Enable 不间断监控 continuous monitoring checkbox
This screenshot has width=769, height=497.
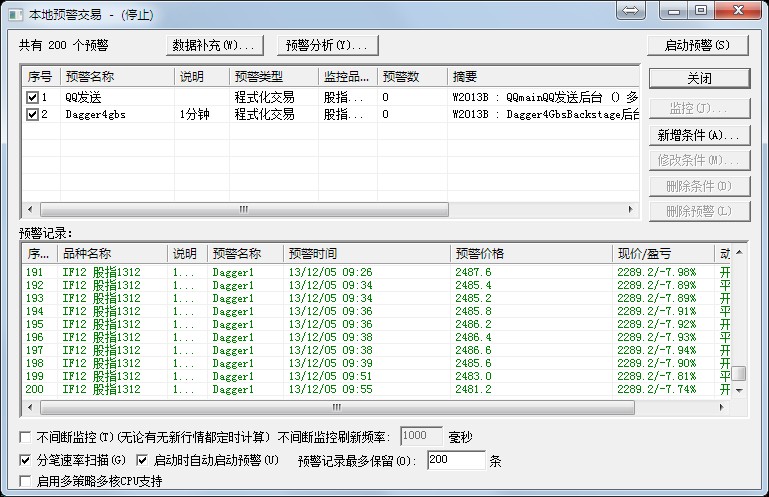tap(25, 437)
